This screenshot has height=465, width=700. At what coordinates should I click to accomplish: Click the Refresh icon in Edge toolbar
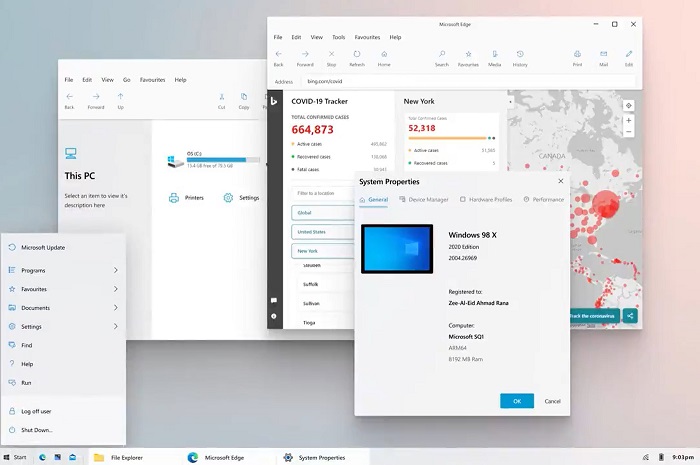(357, 53)
